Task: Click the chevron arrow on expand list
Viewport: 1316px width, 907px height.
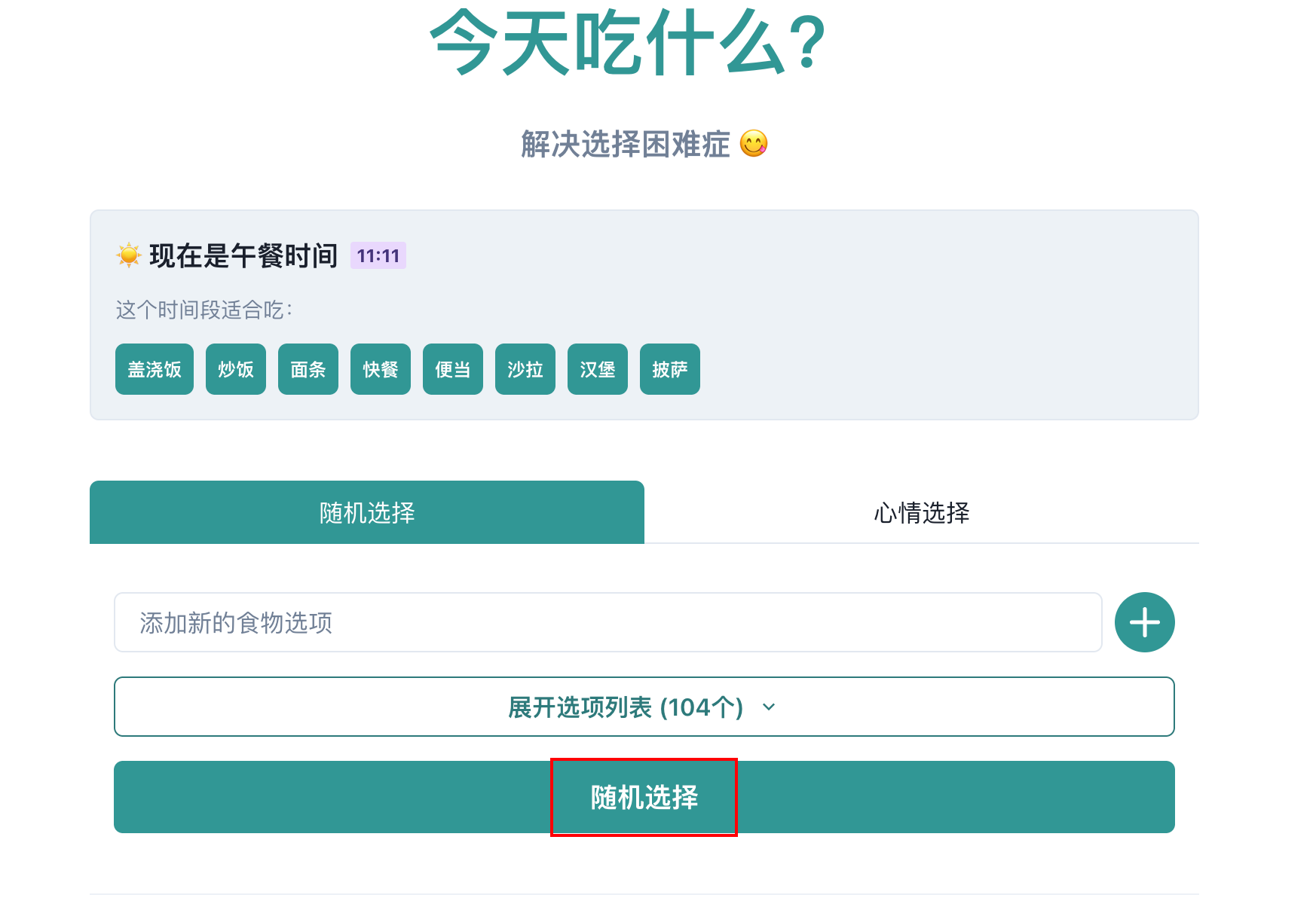Action: point(769,707)
